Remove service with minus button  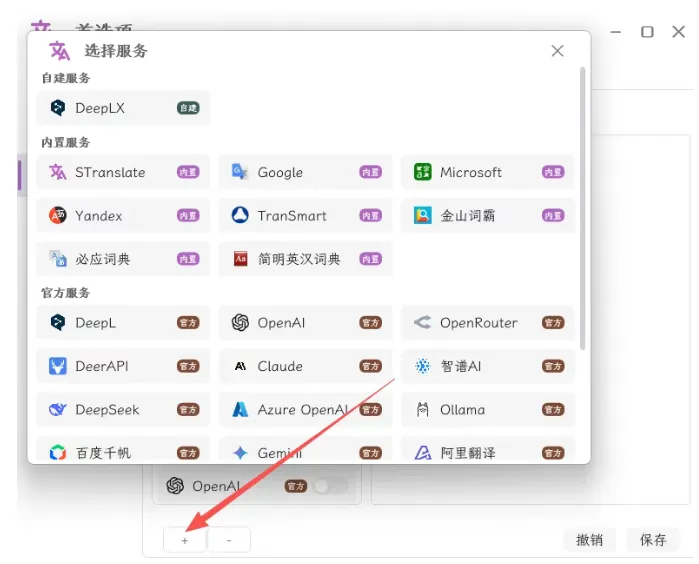229,540
